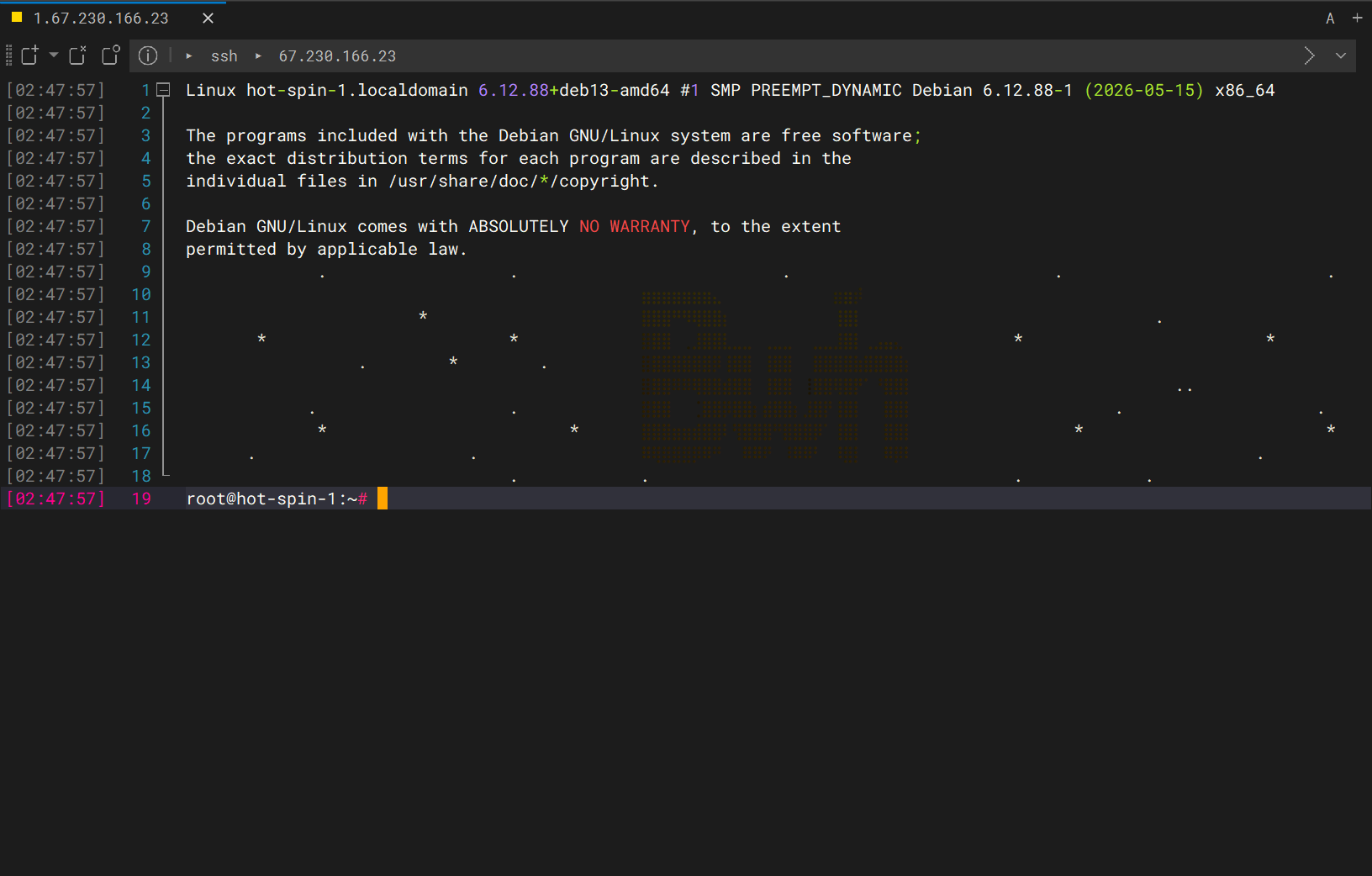This screenshot has width=1372, height=876.
Task: Click the pink [02:47:57] timestamp on line 19
Action: (x=55, y=499)
